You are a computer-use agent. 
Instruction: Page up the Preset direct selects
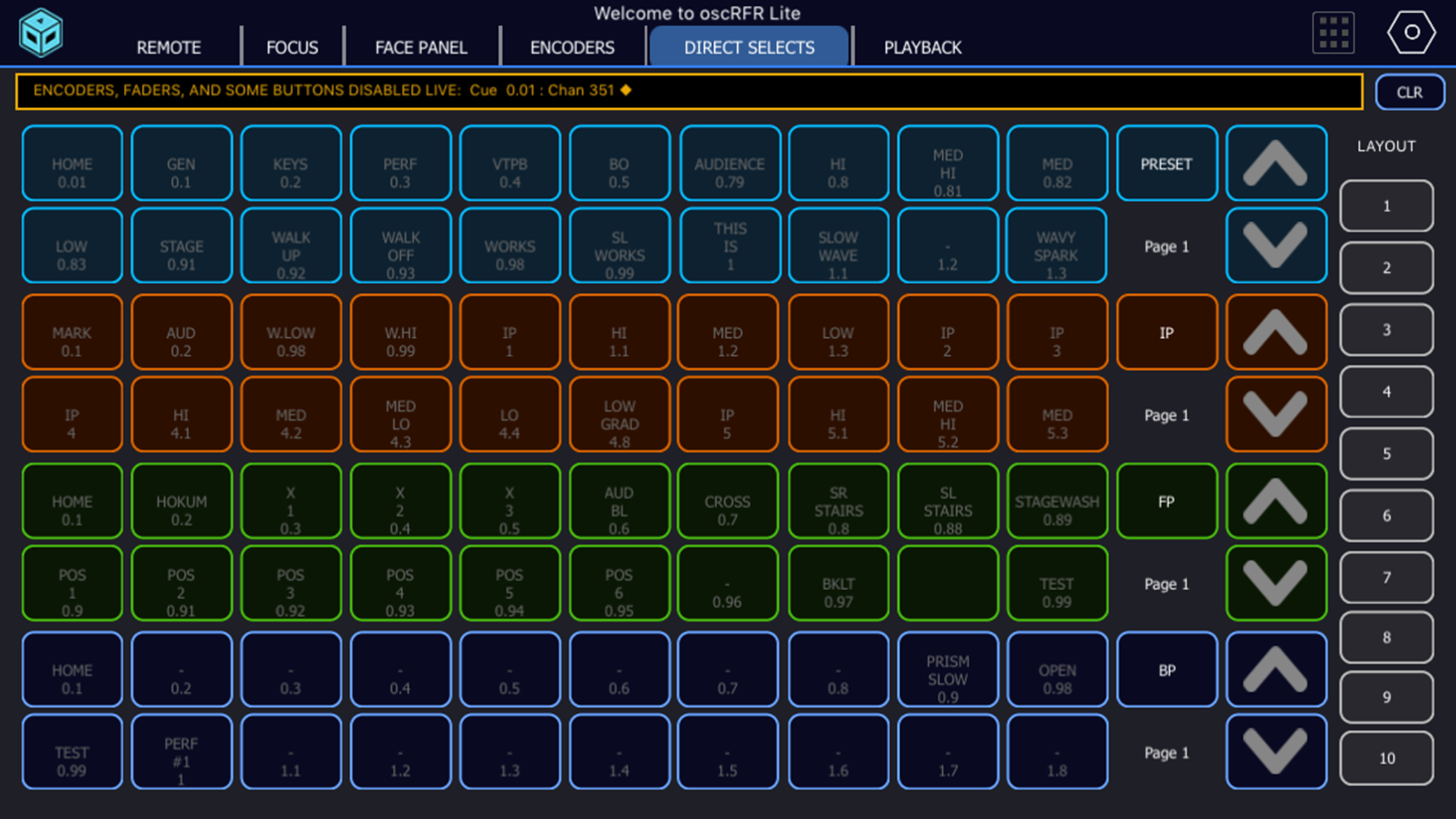click(x=1275, y=163)
